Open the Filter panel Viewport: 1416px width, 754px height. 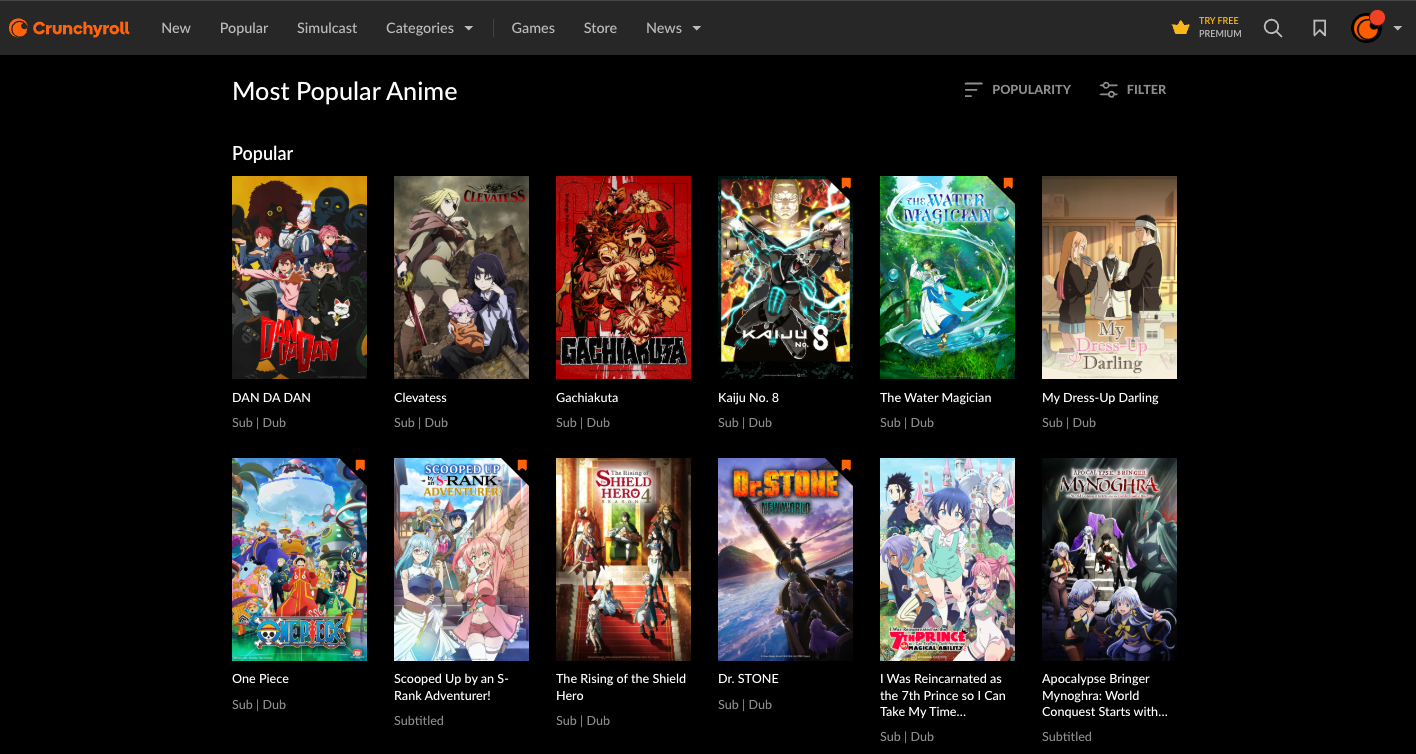pos(1133,89)
